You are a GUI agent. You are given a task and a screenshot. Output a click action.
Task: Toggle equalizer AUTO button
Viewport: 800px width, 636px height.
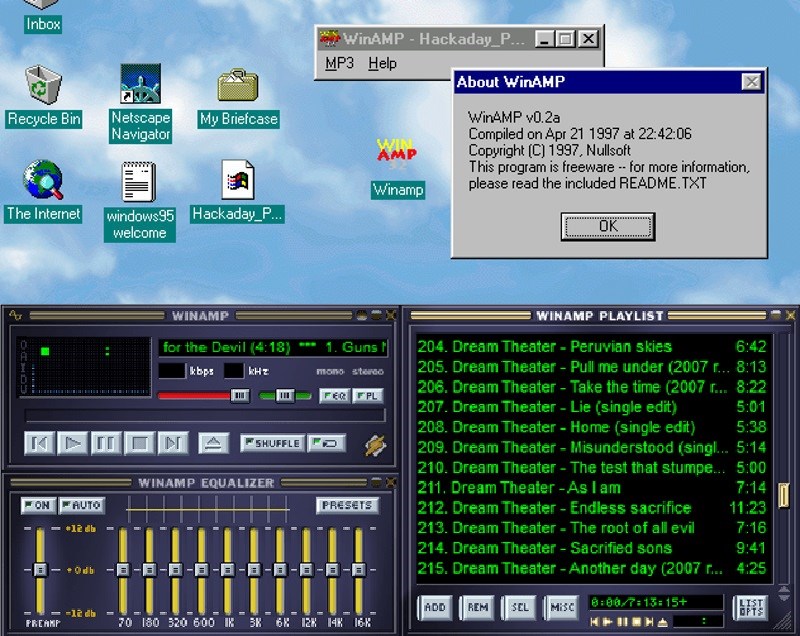[82, 505]
